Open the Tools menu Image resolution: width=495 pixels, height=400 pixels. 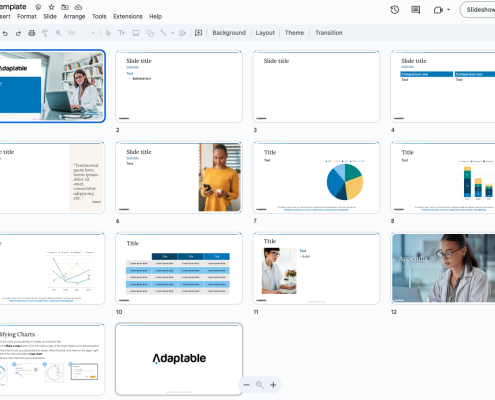(x=99, y=16)
